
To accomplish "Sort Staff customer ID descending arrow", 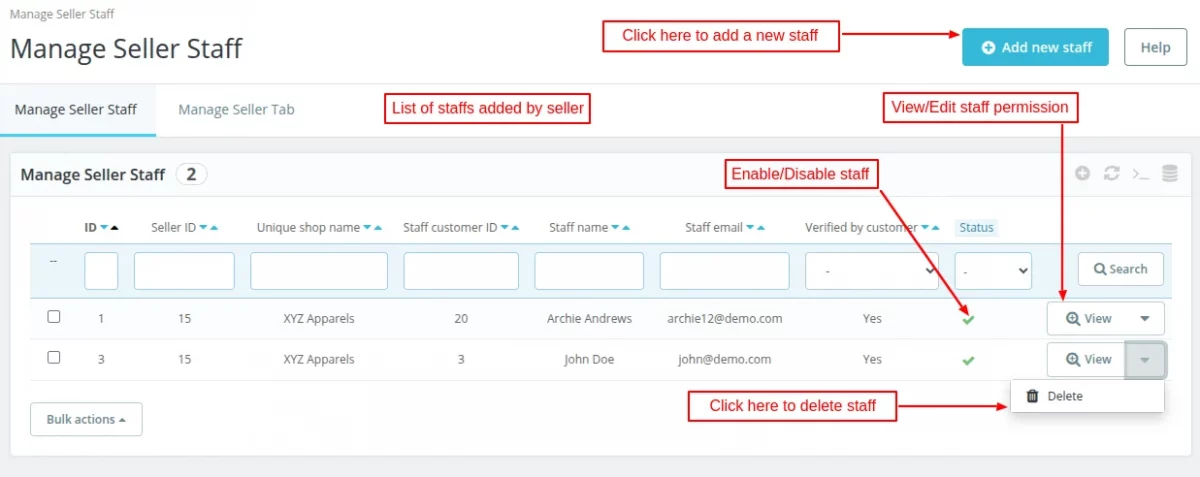I will tap(504, 228).
